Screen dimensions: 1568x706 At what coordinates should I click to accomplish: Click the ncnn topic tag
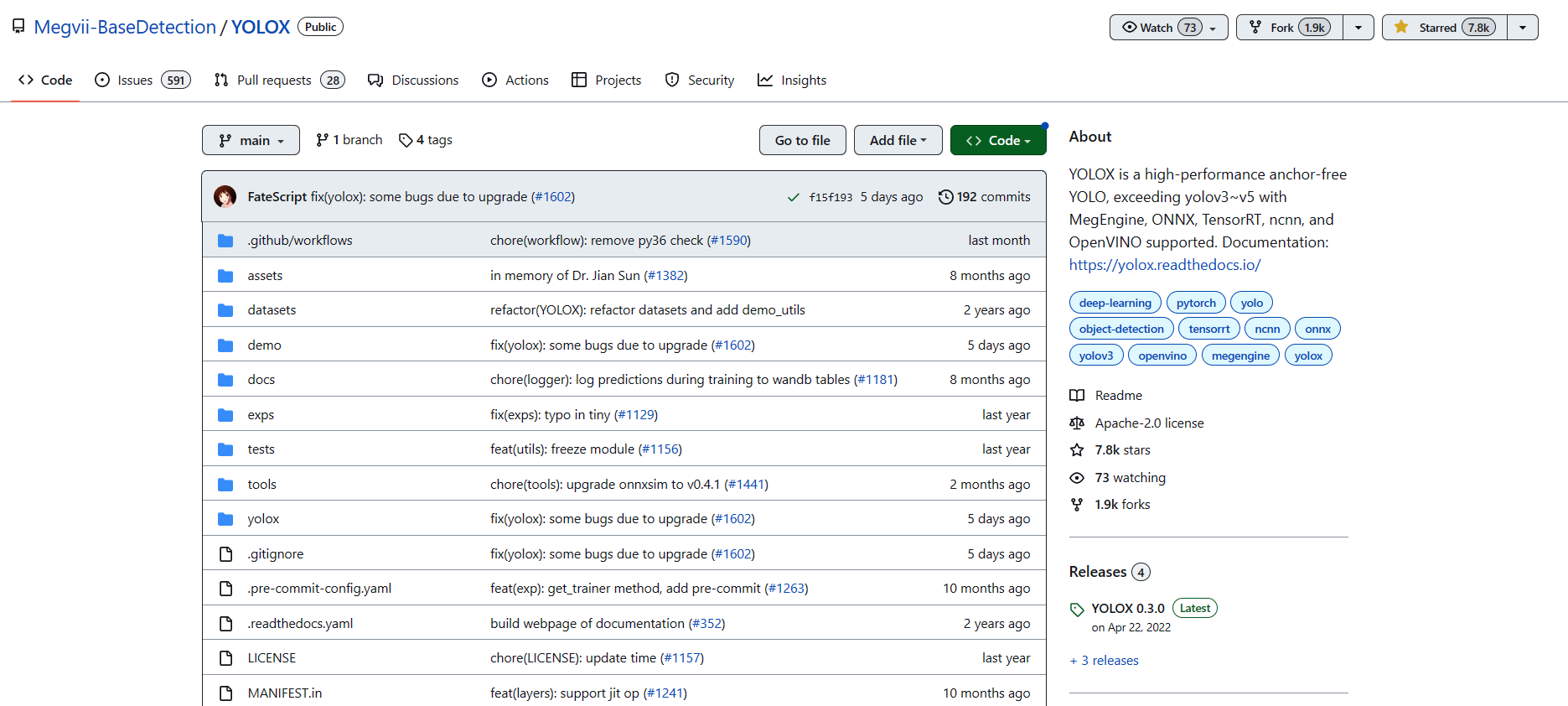[1267, 329]
